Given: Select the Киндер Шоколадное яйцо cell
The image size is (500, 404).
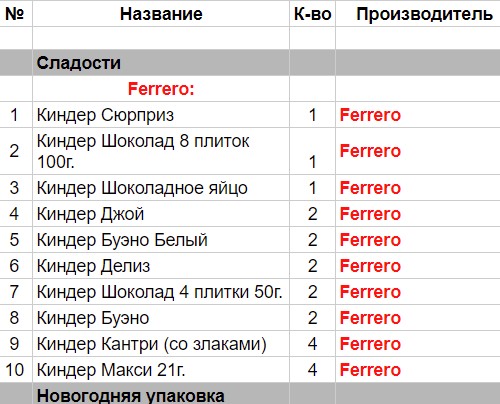Looking at the screenshot, I should tap(161, 187).
